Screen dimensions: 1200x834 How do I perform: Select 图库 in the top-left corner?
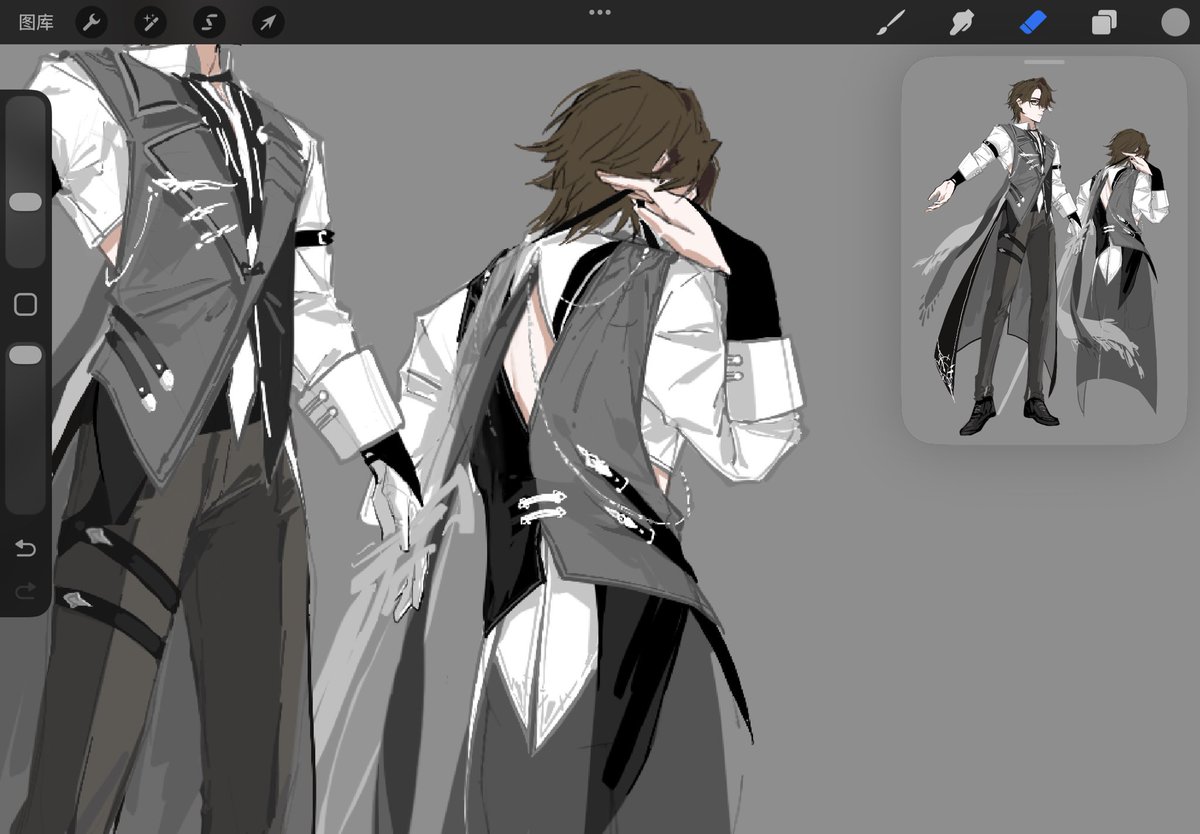pos(37,23)
